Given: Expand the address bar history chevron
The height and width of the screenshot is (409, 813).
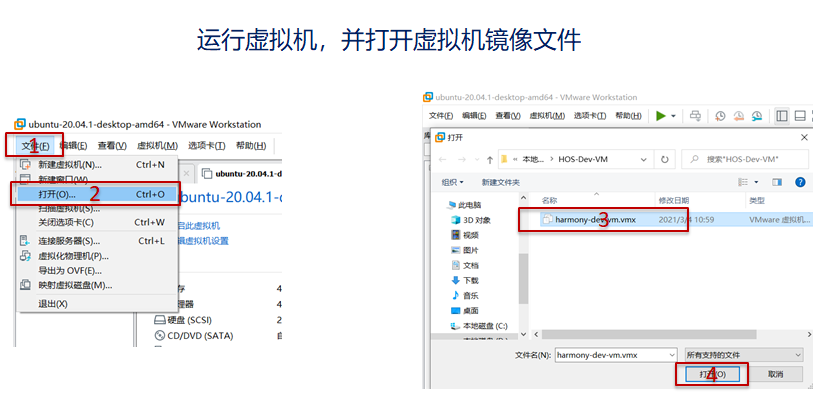Looking at the screenshot, I should click(643, 160).
